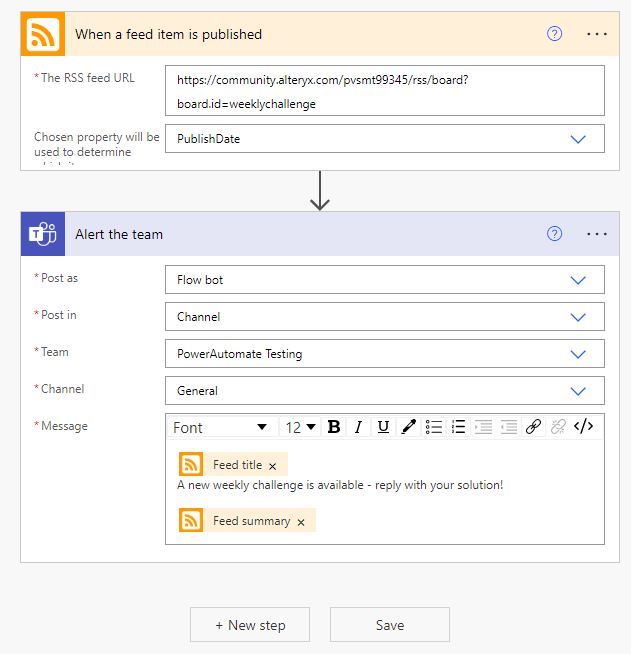Click the RSS icon on Feed title token

click(x=191, y=464)
